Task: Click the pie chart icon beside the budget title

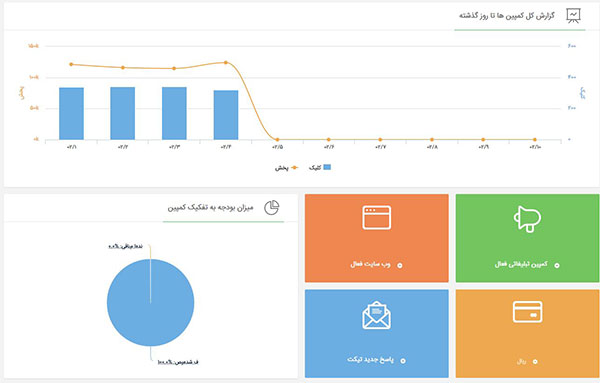Action: pos(272,208)
